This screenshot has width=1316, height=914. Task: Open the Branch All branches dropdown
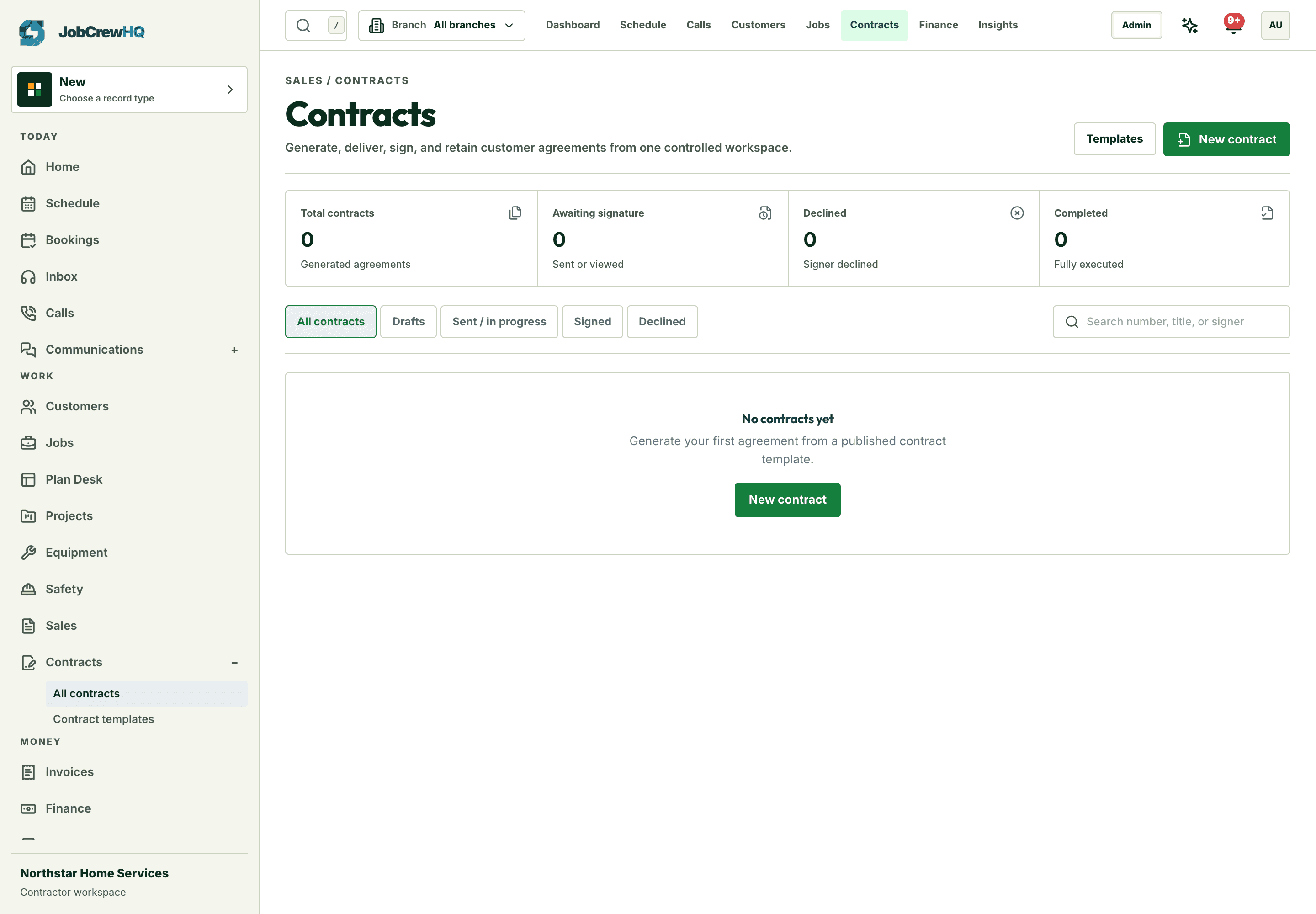click(x=441, y=25)
